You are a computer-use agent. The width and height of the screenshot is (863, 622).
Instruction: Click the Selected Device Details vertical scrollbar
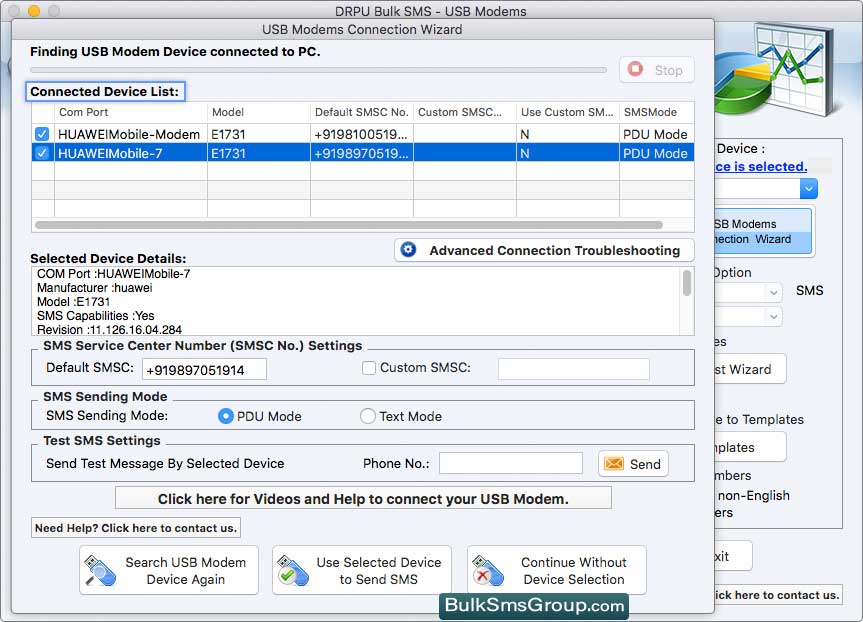(x=687, y=283)
